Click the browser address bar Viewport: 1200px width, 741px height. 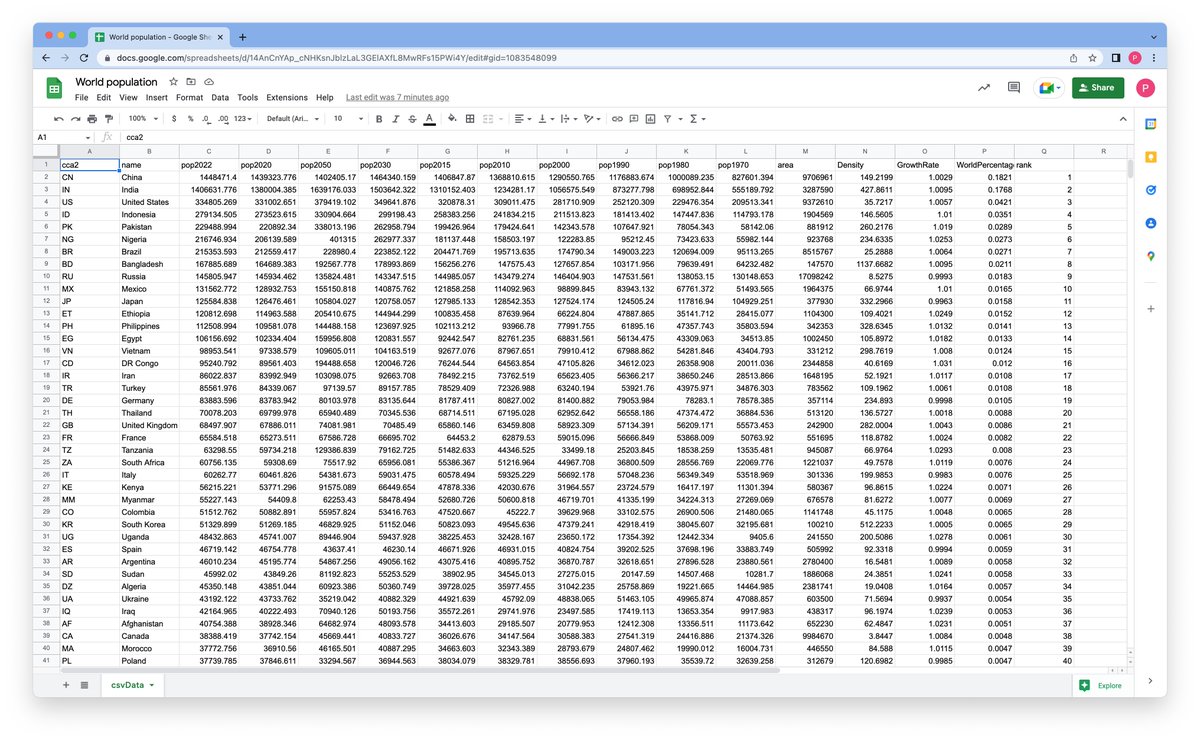pyautogui.click(x=583, y=58)
